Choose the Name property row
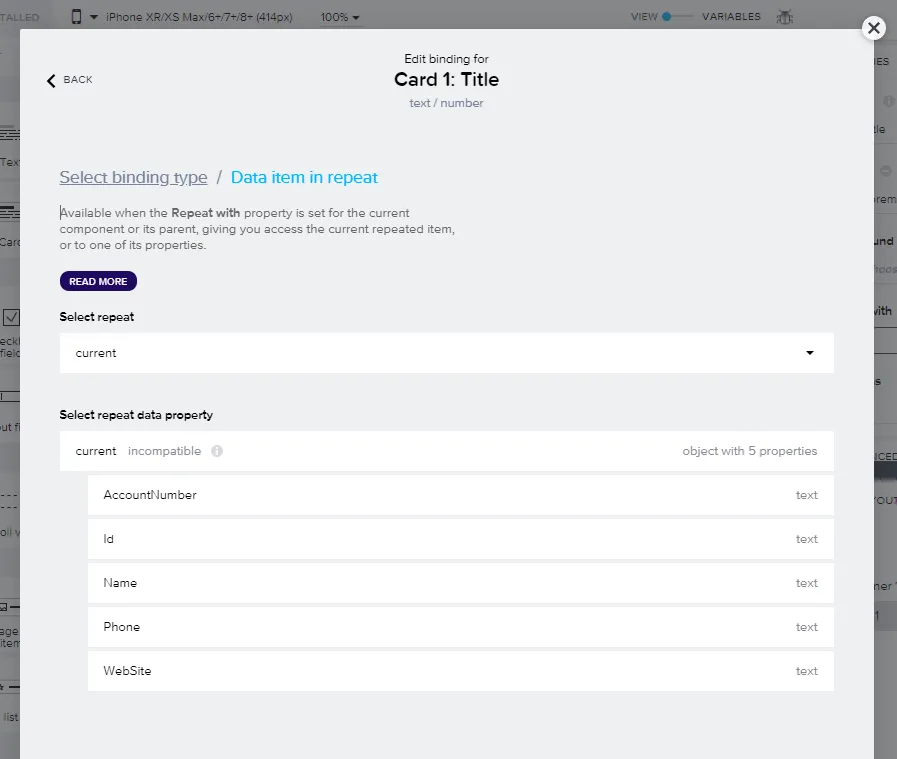The image size is (897, 759). [x=460, y=583]
